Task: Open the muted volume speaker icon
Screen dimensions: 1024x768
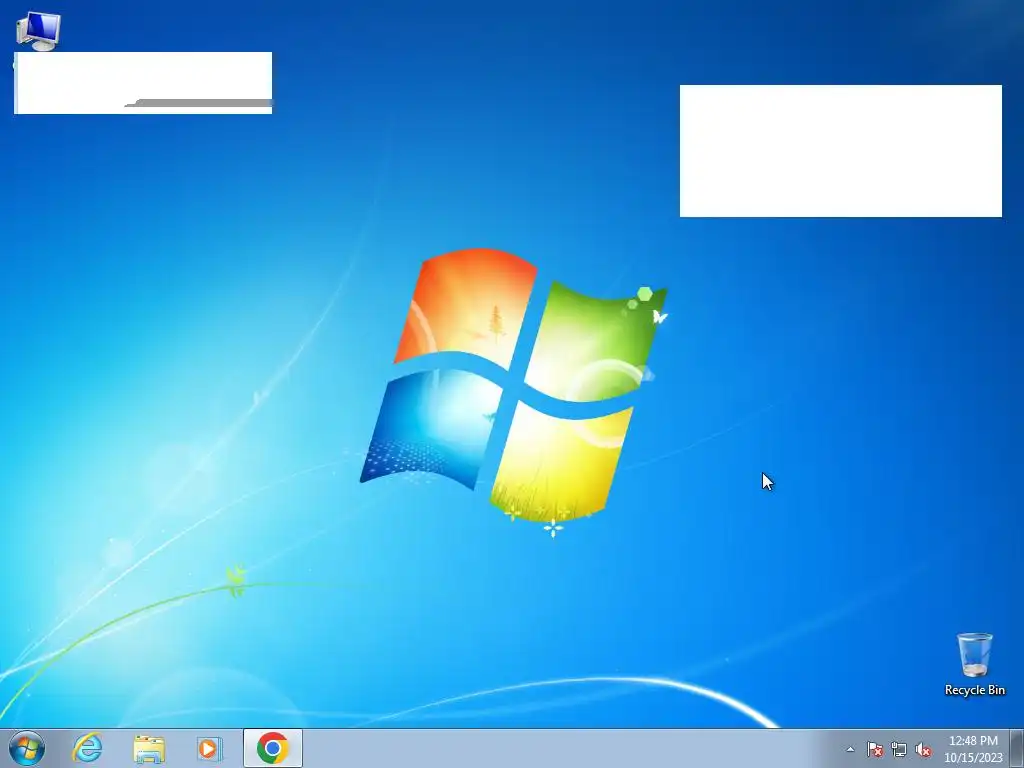Action: coord(923,749)
